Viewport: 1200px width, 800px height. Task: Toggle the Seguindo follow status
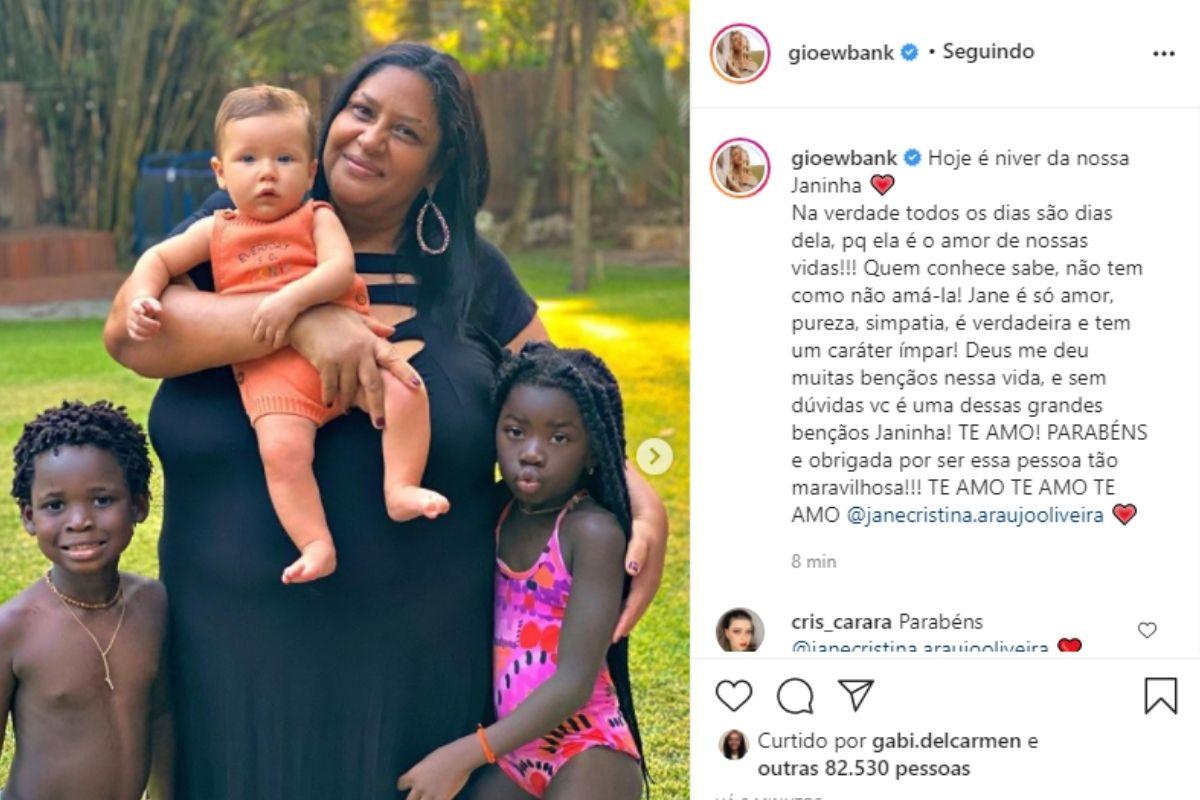click(x=988, y=52)
